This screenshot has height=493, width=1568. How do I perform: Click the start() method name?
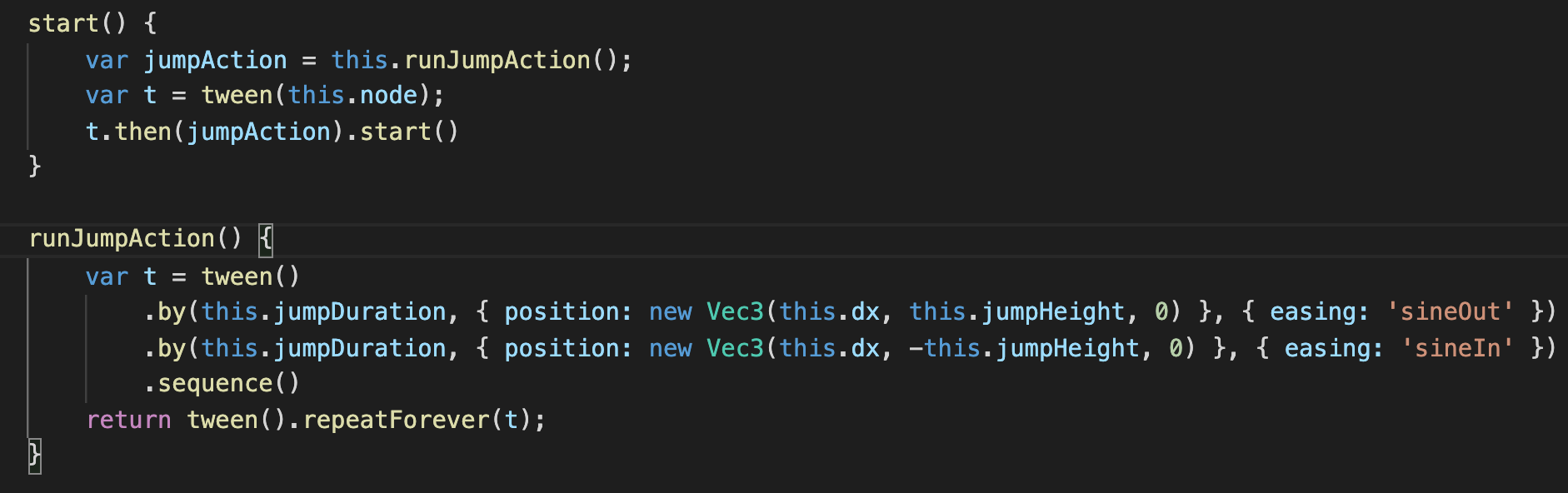tap(63, 23)
